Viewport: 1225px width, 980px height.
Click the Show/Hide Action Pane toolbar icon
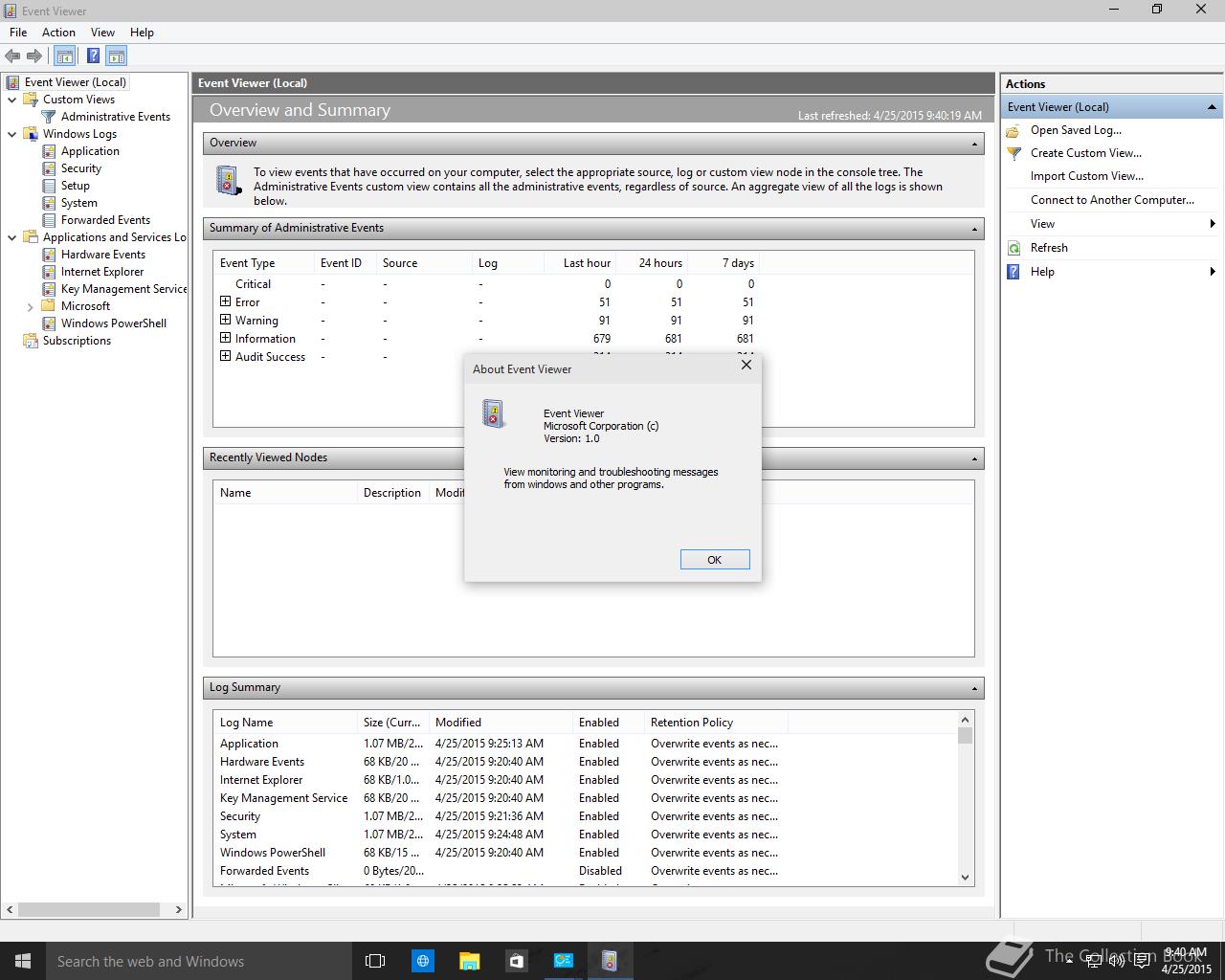tap(116, 56)
